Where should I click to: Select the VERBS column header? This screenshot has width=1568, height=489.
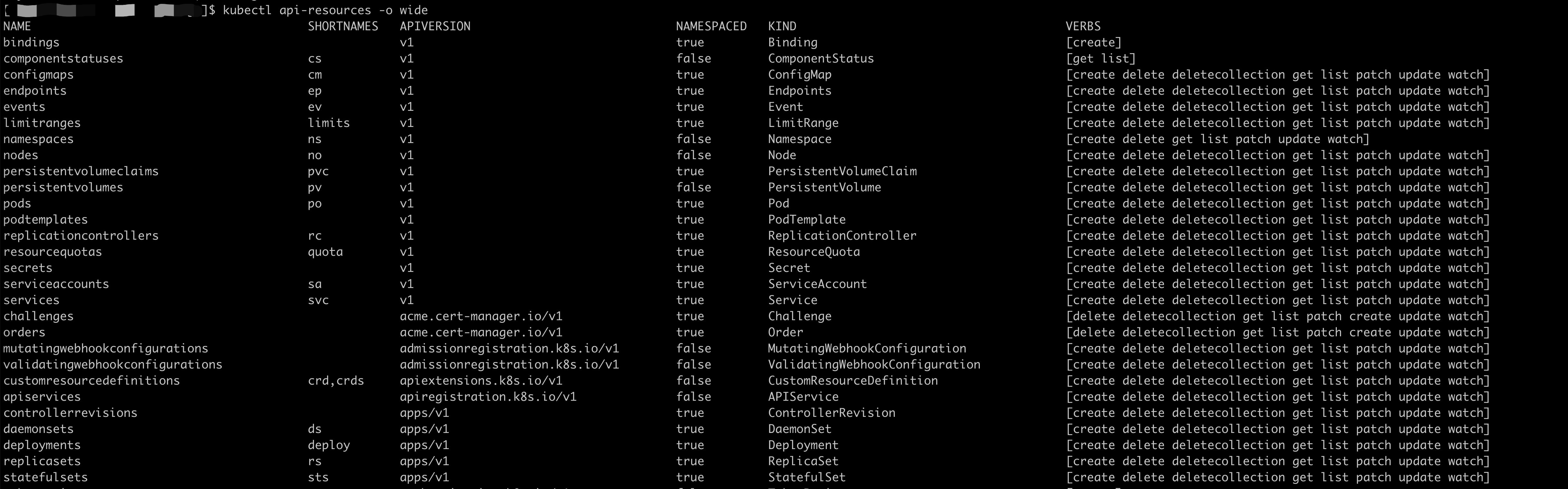coord(1083,26)
